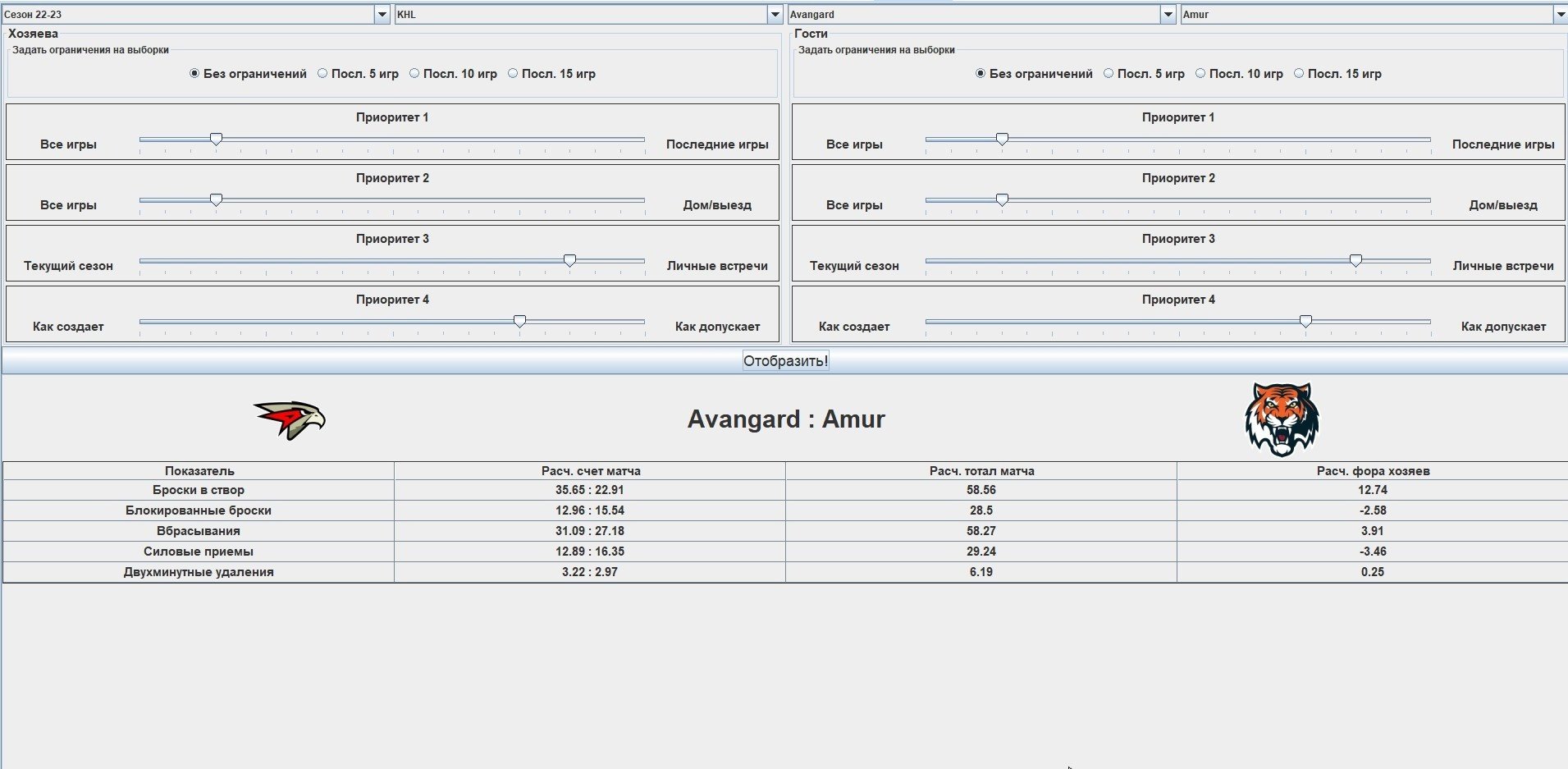Select 'Без ограничений' for guest team

(x=981, y=74)
